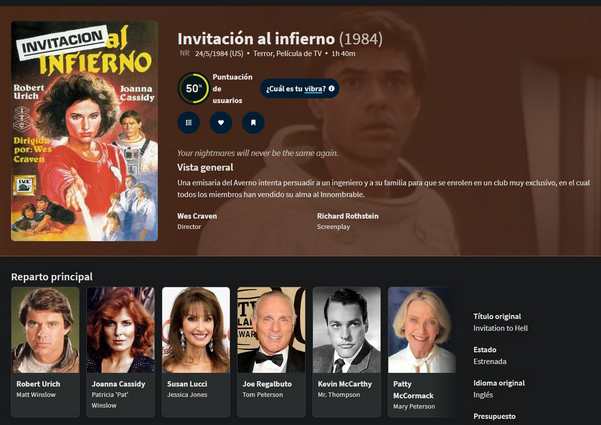The width and height of the screenshot is (601, 425).
Task: Open ¿Cuál es tu vibra? button
Action: [300, 89]
